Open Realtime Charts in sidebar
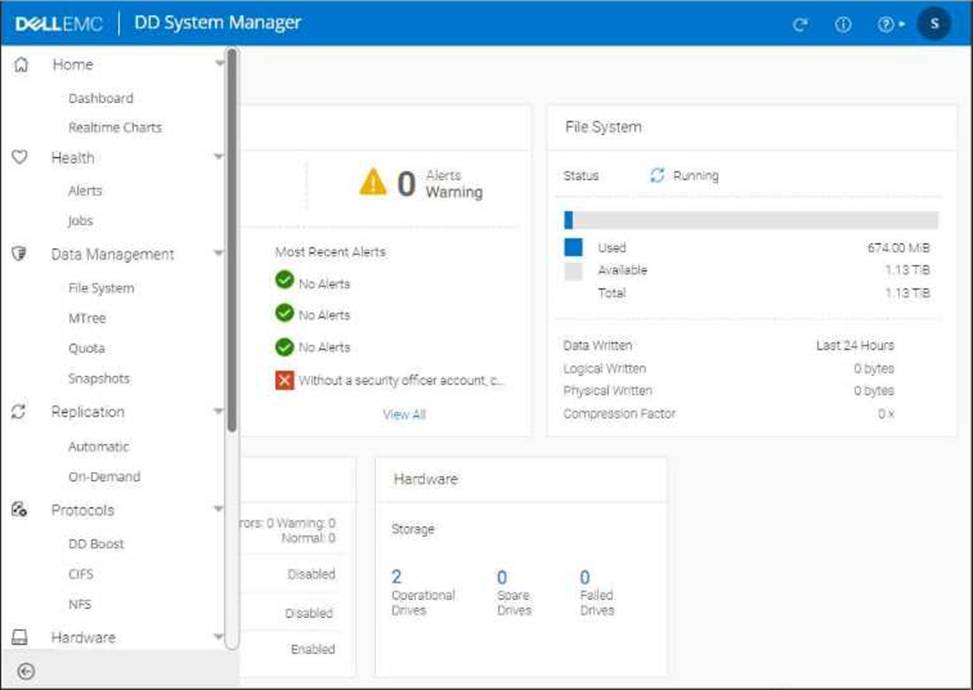This screenshot has height=690, width=973. tap(115, 127)
